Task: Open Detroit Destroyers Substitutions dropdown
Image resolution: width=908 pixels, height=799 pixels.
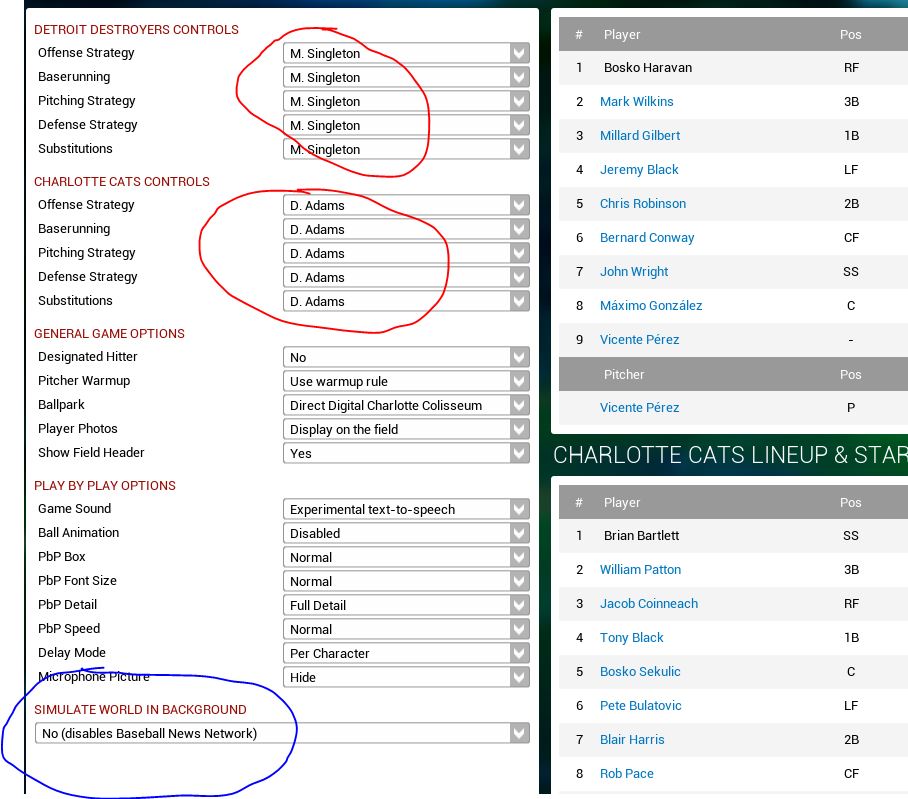Action: coord(406,149)
